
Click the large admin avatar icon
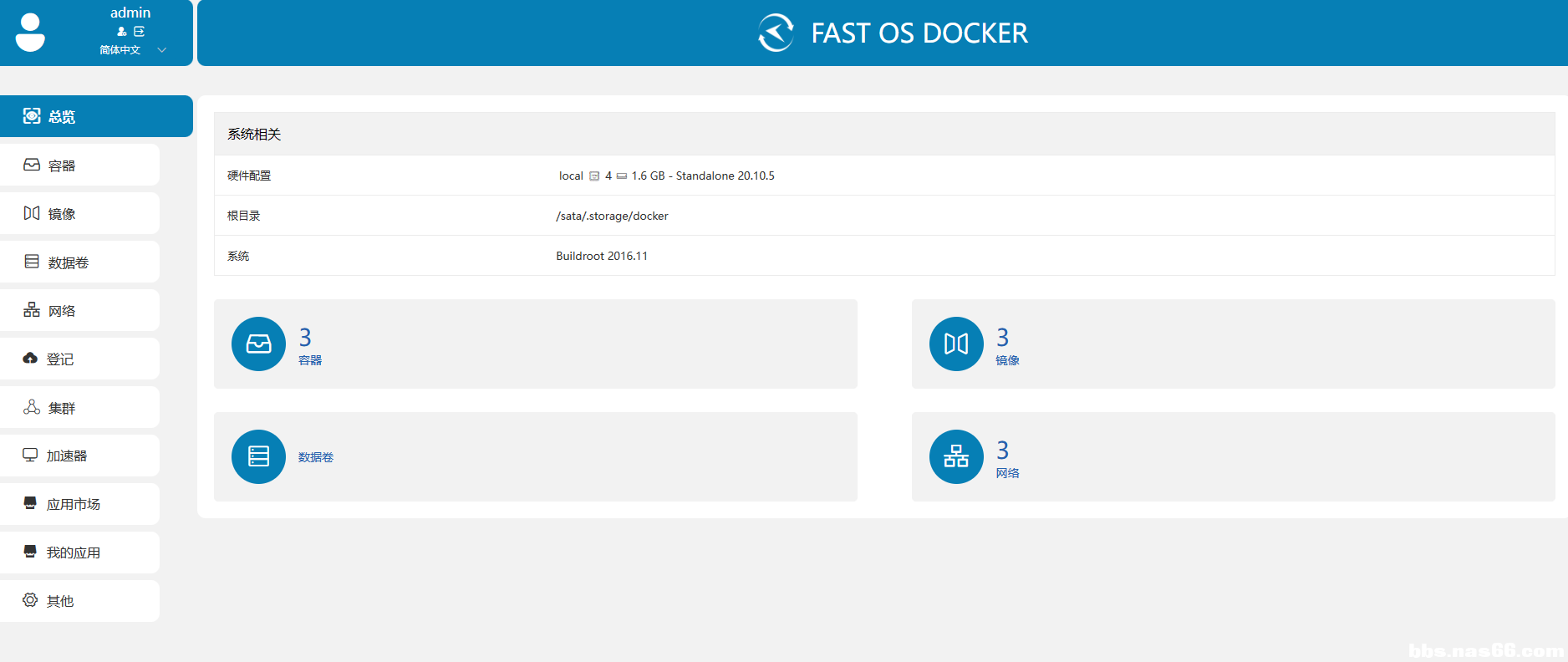[x=30, y=33]
